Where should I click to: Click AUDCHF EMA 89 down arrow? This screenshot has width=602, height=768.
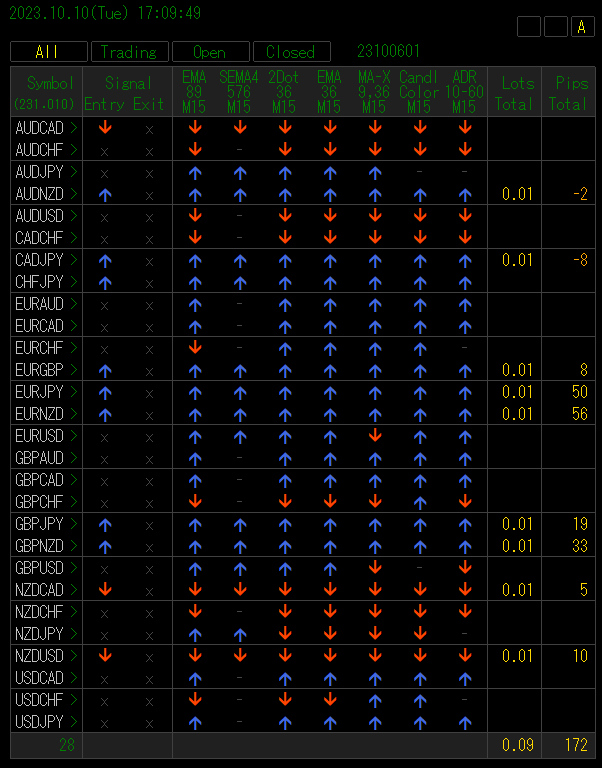(195, 149)
